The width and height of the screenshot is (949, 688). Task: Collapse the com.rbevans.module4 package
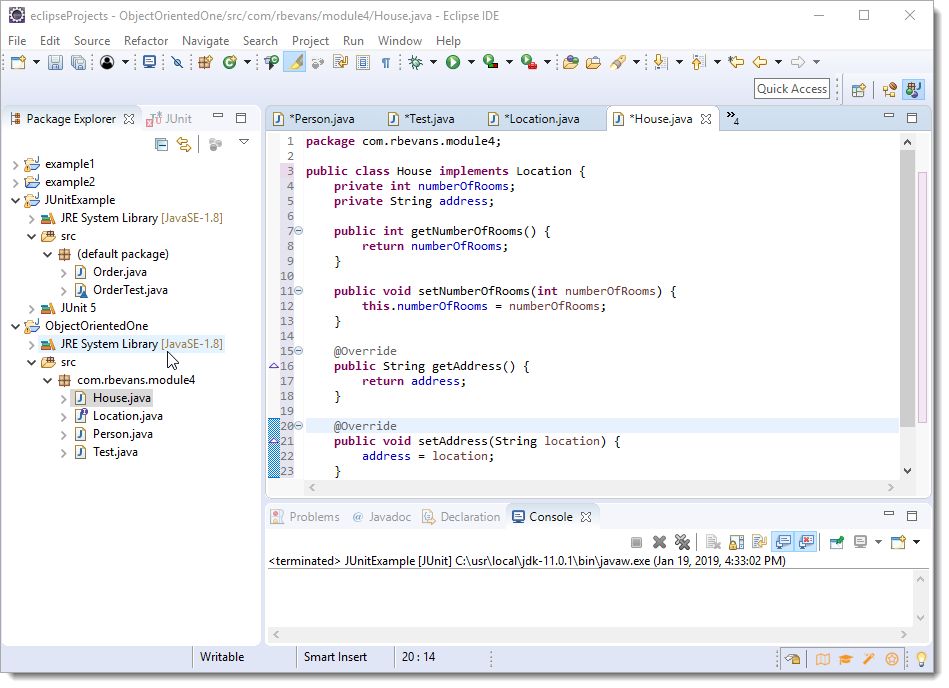[48, 381]
